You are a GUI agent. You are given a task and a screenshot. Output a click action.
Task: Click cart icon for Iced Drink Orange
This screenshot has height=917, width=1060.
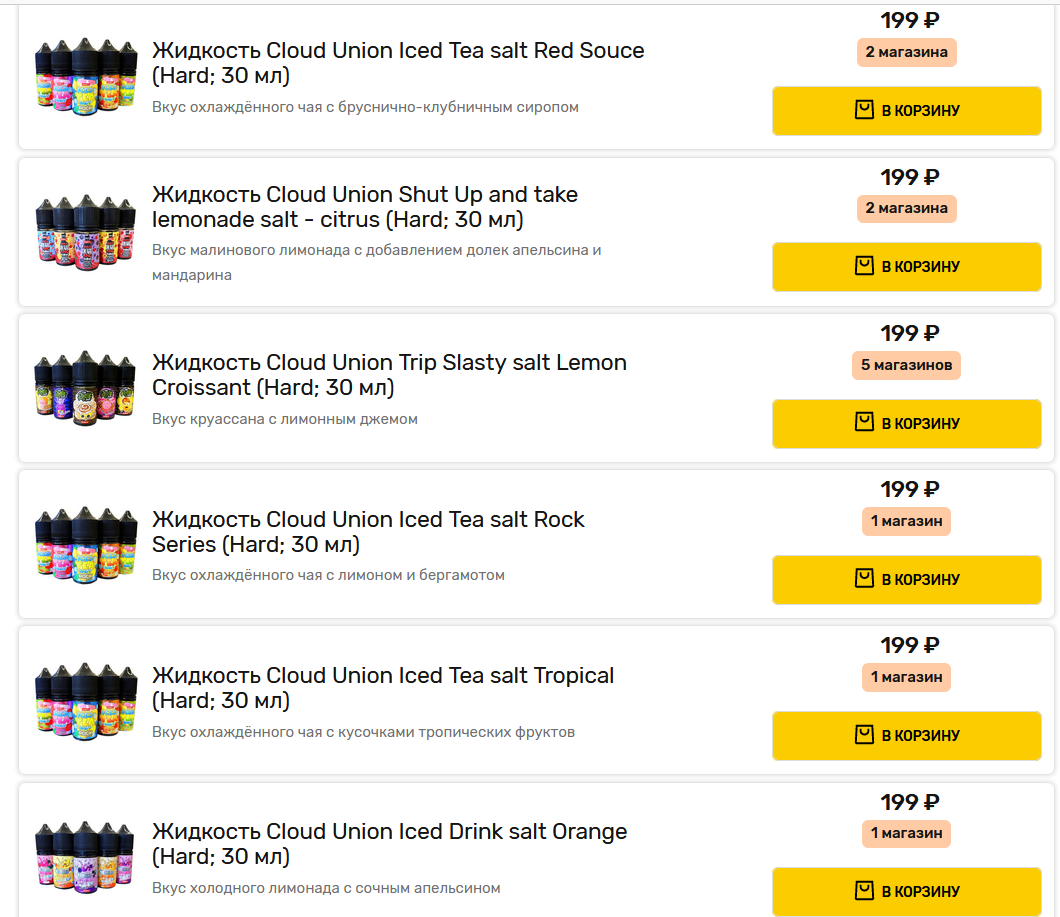pyautogui.click(x=865, y=891)
